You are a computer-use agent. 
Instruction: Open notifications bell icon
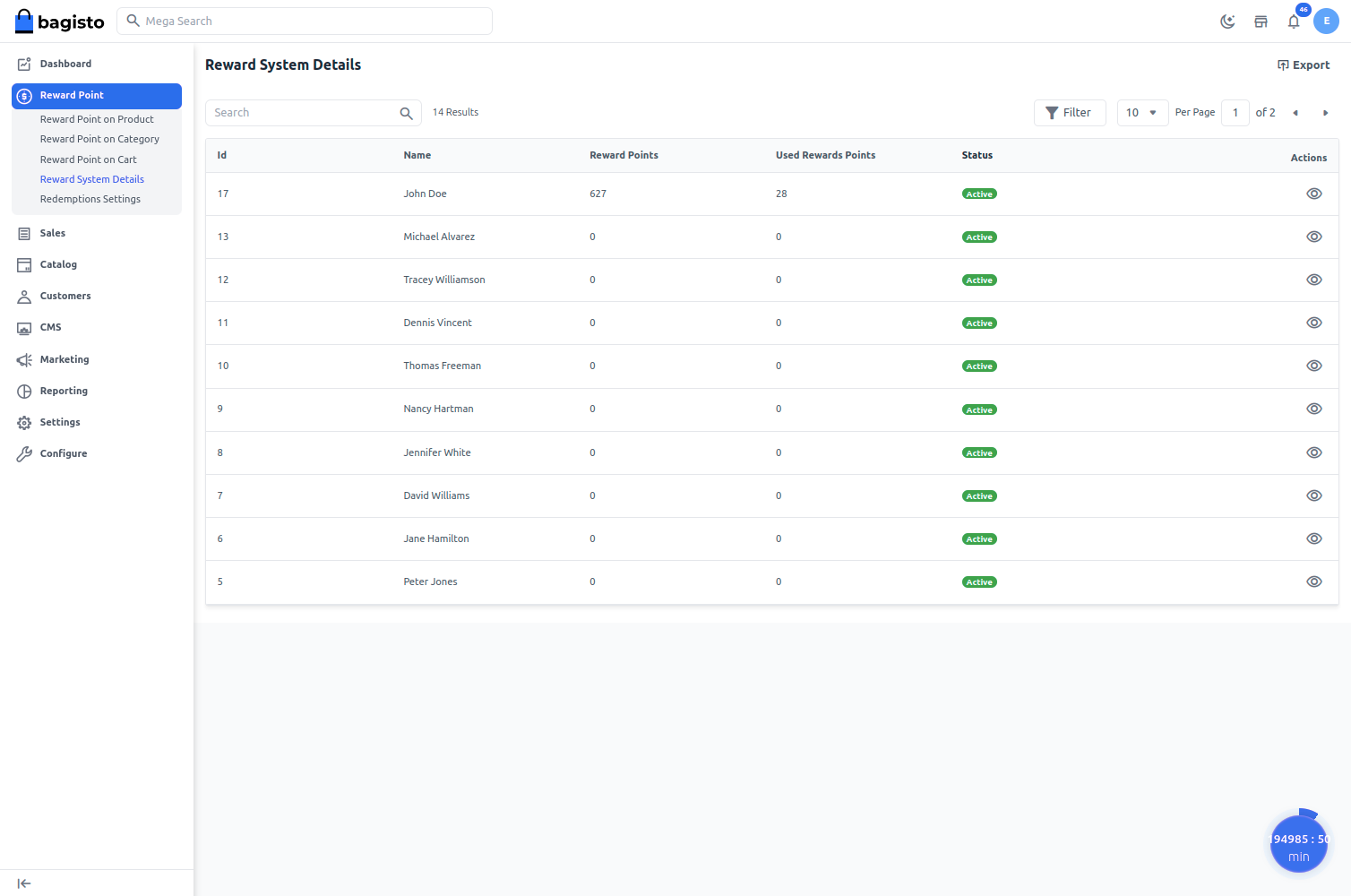(x=1294, y=22)
